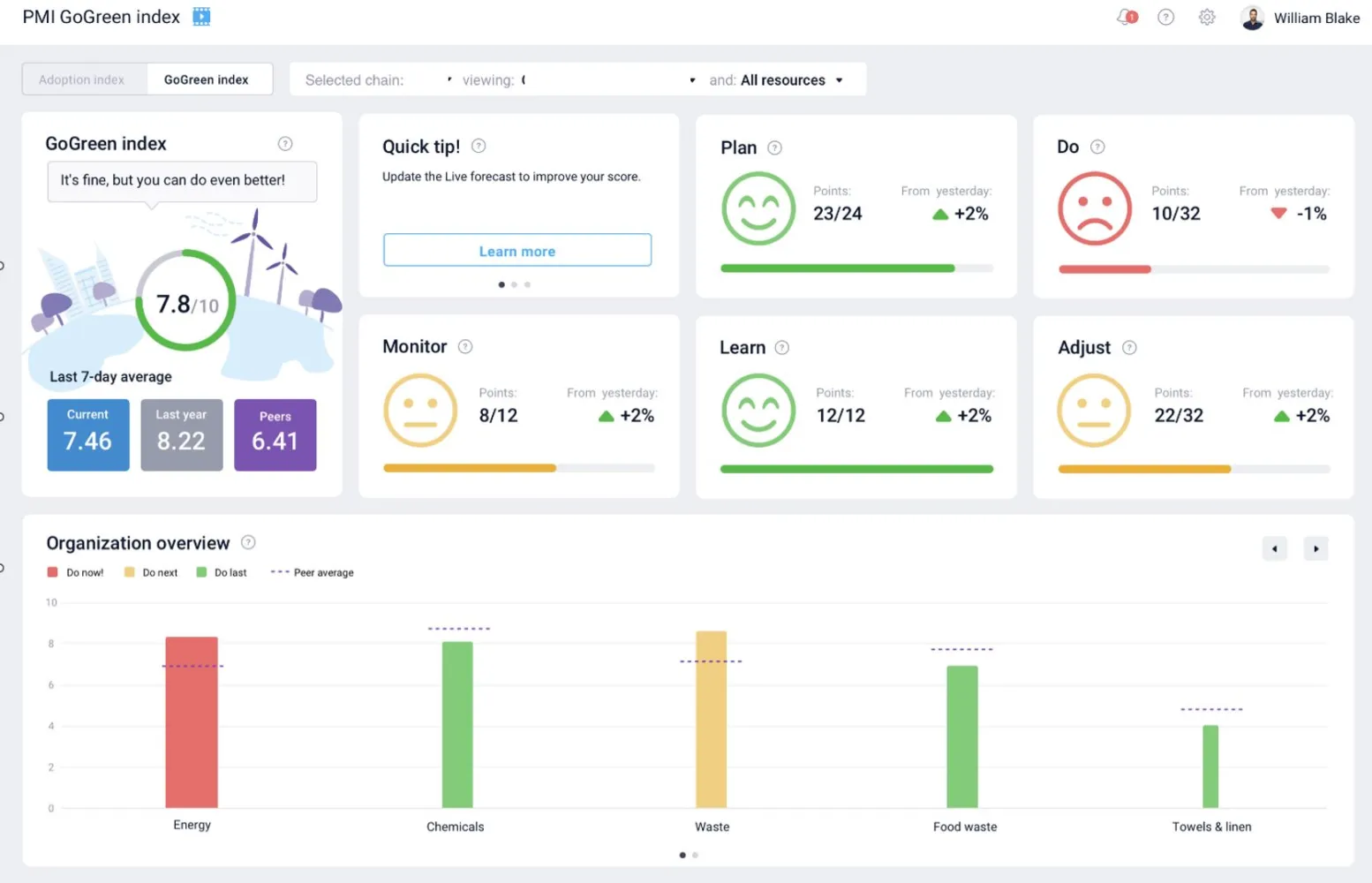Click the Learn card help icon
This screenshot has height=883, width=1372.
(x=781, y=347)
